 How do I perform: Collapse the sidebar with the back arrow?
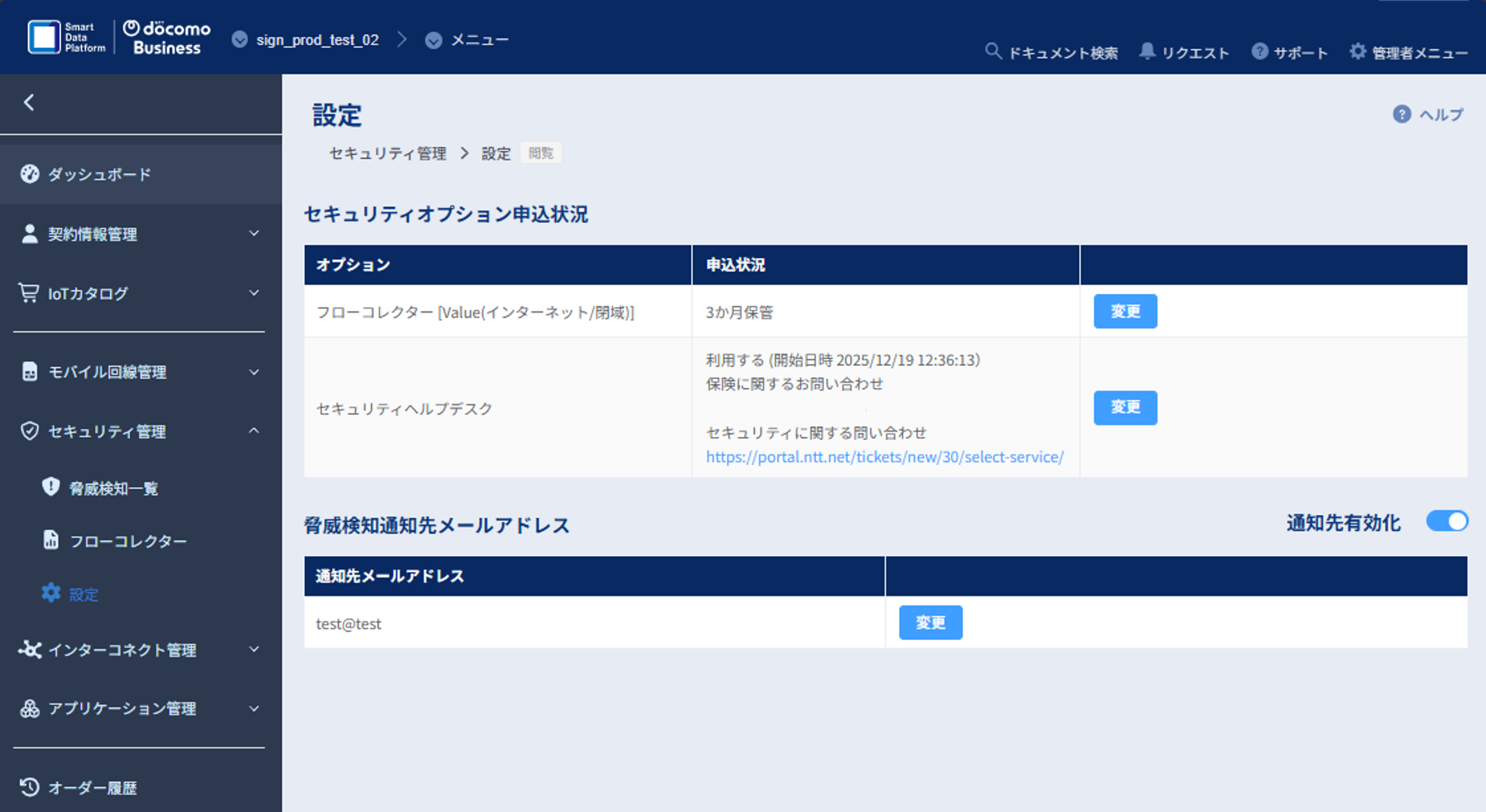[x=28, y=103]
